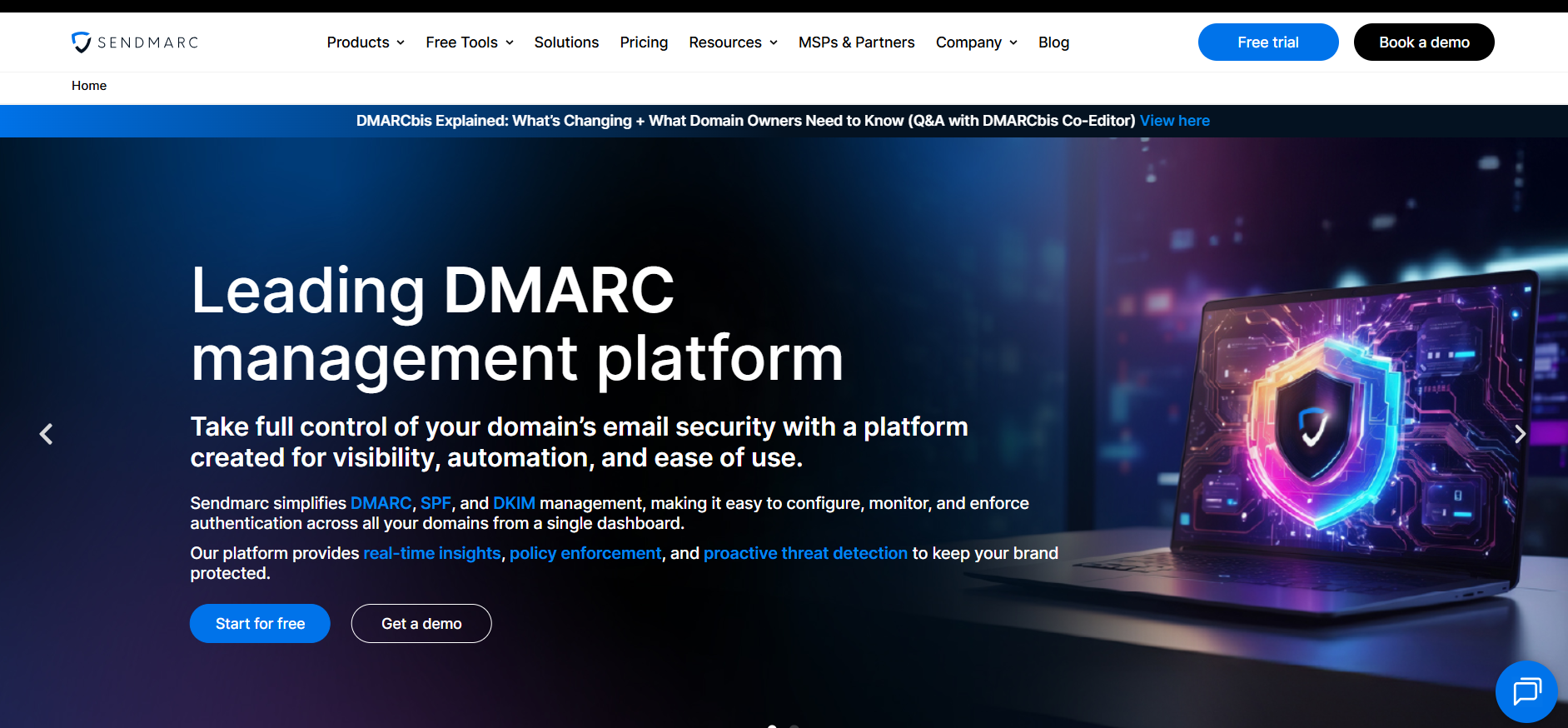
Task: Expand the Resources menu
Action: (733, 42)
